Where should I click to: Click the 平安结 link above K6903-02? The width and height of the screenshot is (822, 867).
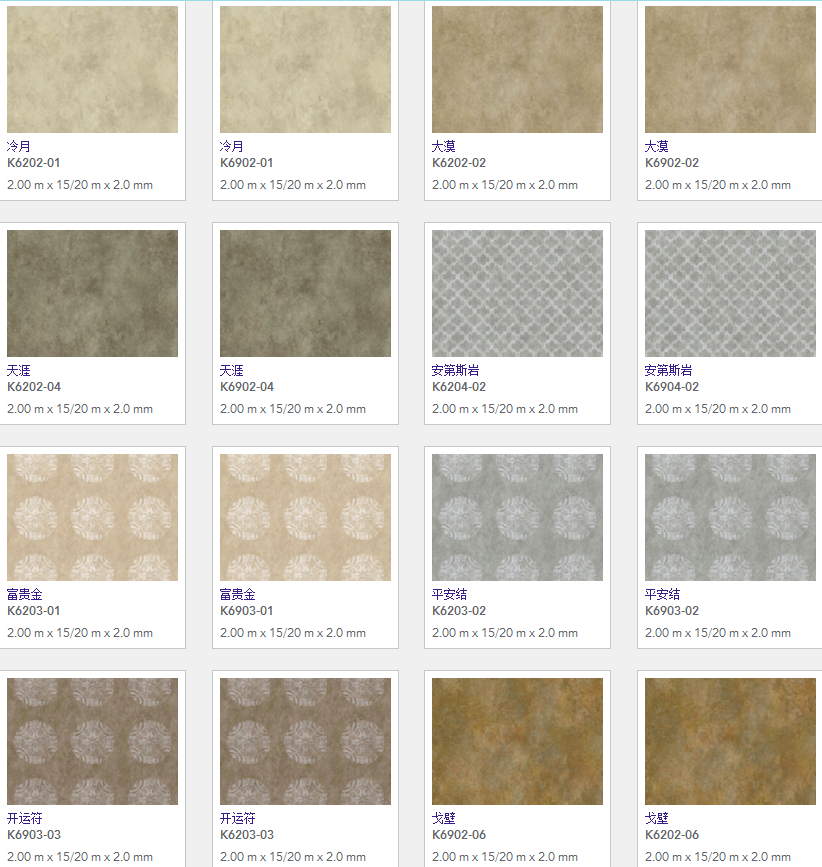pyautogui.click(x=663, y=594)
